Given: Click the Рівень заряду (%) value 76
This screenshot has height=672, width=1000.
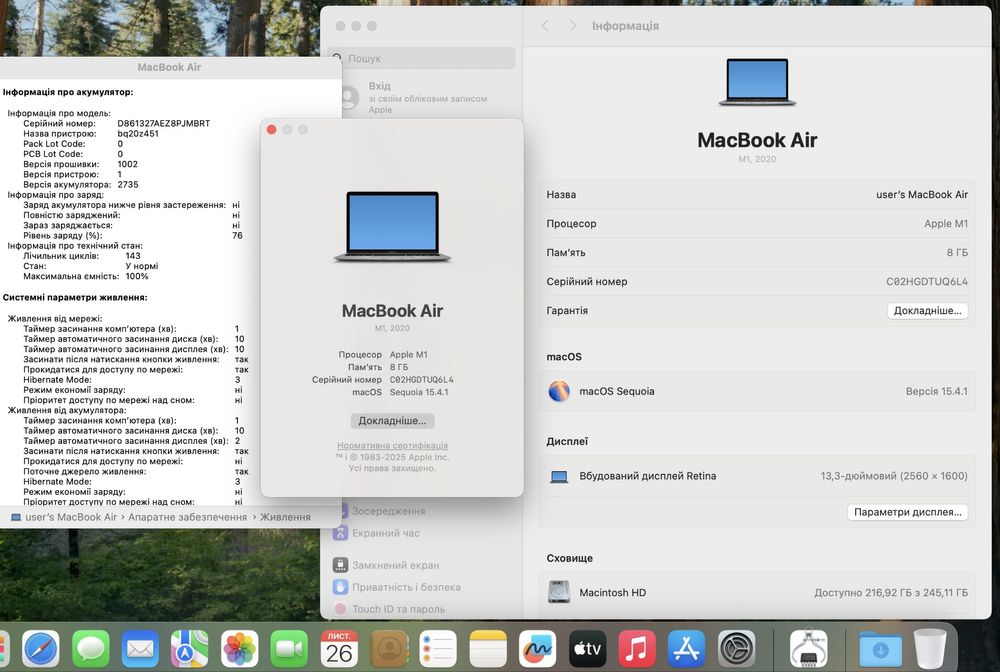Looking at the screenshot, I should coord(237,235).
